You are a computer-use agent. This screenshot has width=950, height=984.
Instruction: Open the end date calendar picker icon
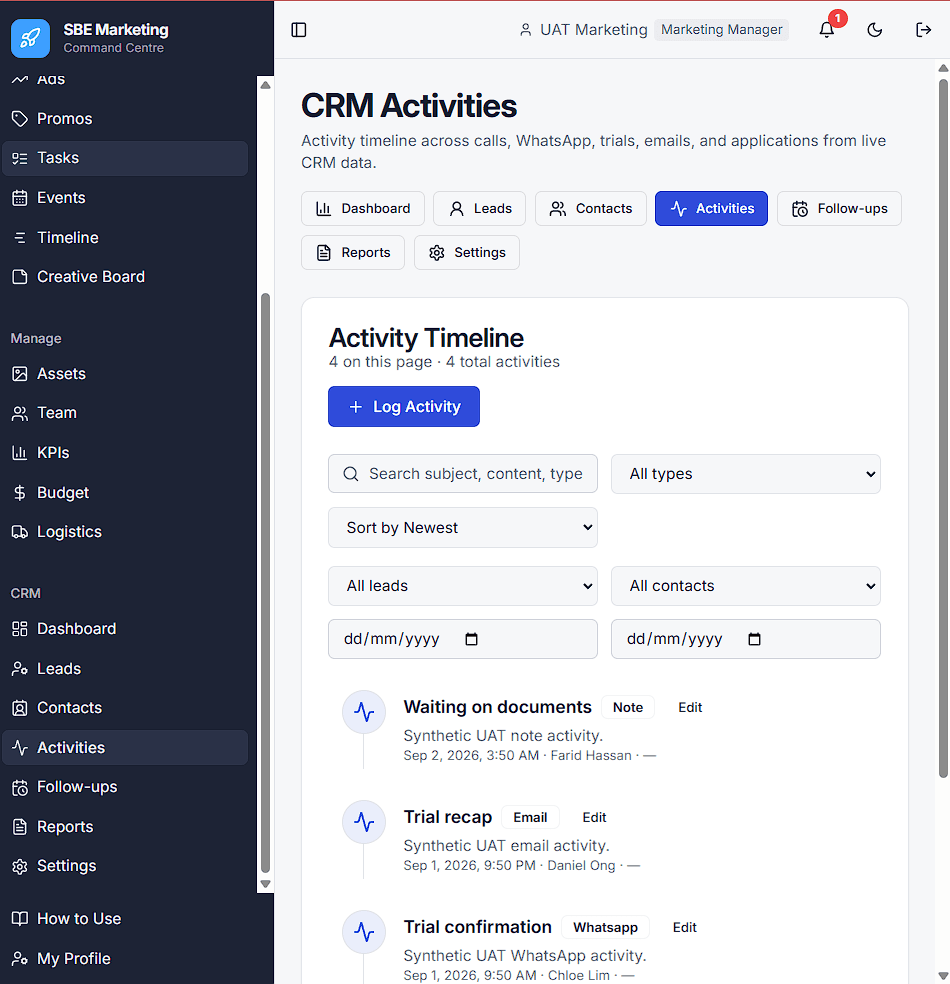tap(754, 639)
